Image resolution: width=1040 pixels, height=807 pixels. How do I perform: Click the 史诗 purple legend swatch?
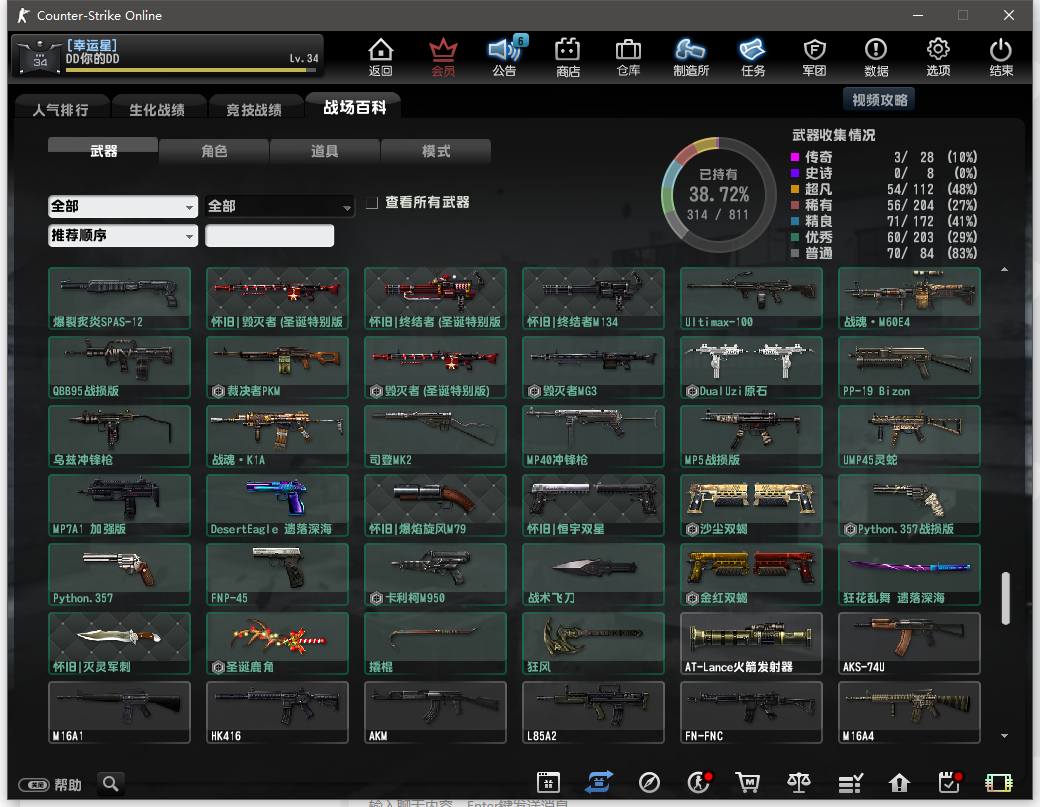pyautogui.click(x=795, y=173)
